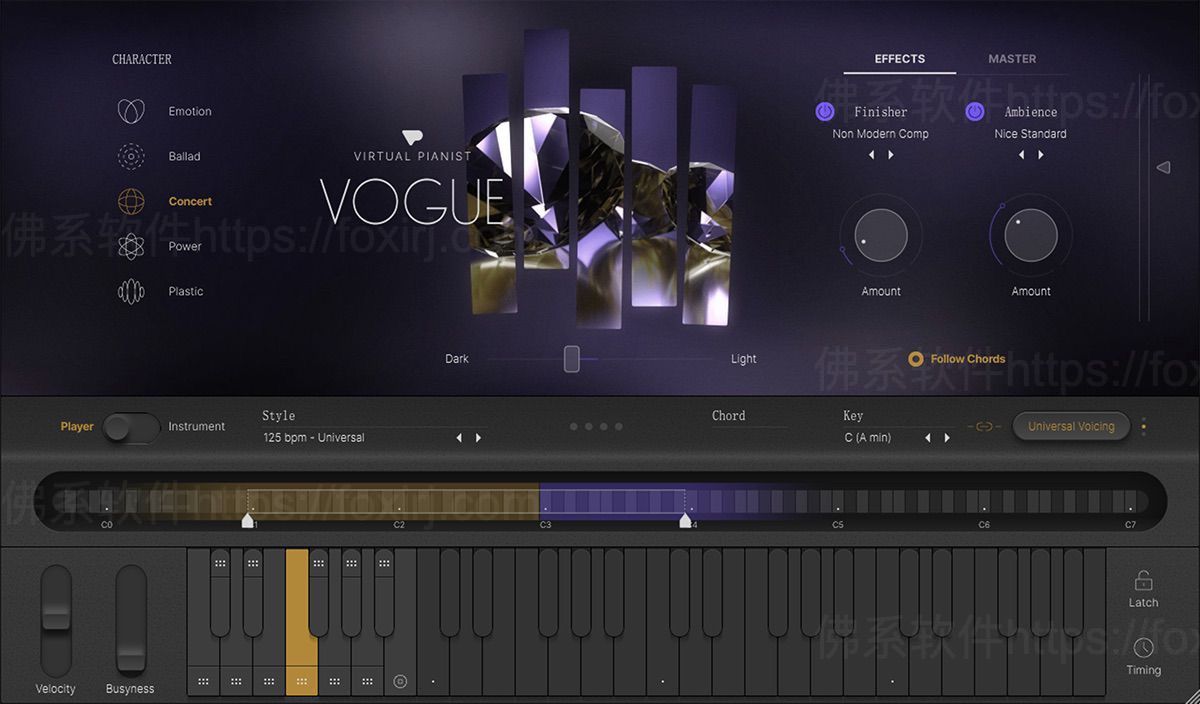
Task: Choose the Plastic character icon
Action: click(131, 291)
